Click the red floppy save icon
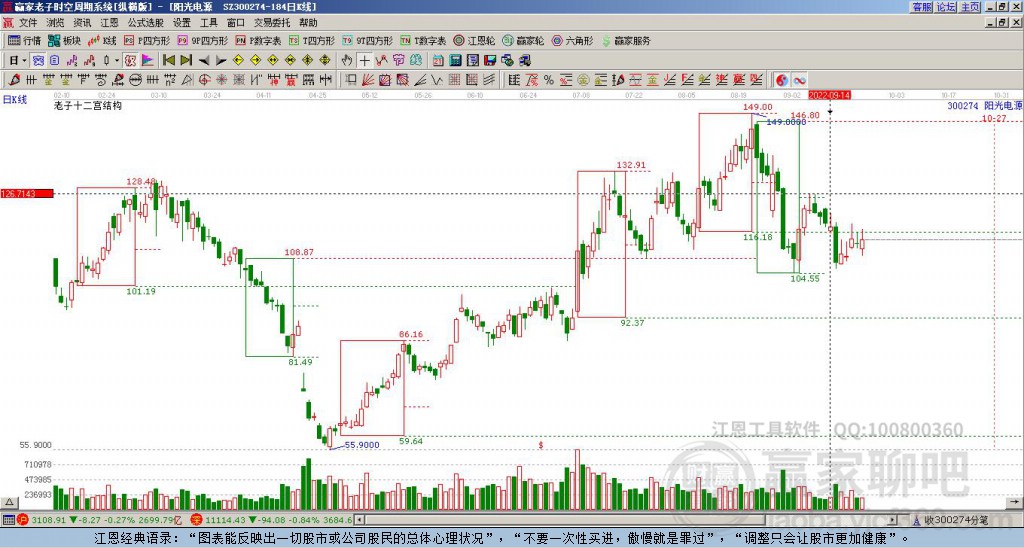Screen dimensions: 1024x548 (490, 60)
